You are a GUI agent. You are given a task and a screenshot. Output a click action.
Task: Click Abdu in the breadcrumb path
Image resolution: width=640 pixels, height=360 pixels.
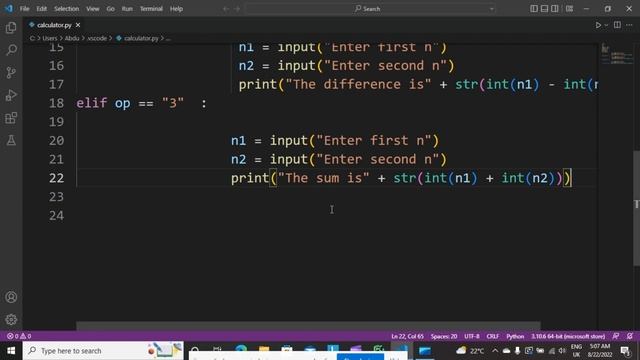pos(72,38)
